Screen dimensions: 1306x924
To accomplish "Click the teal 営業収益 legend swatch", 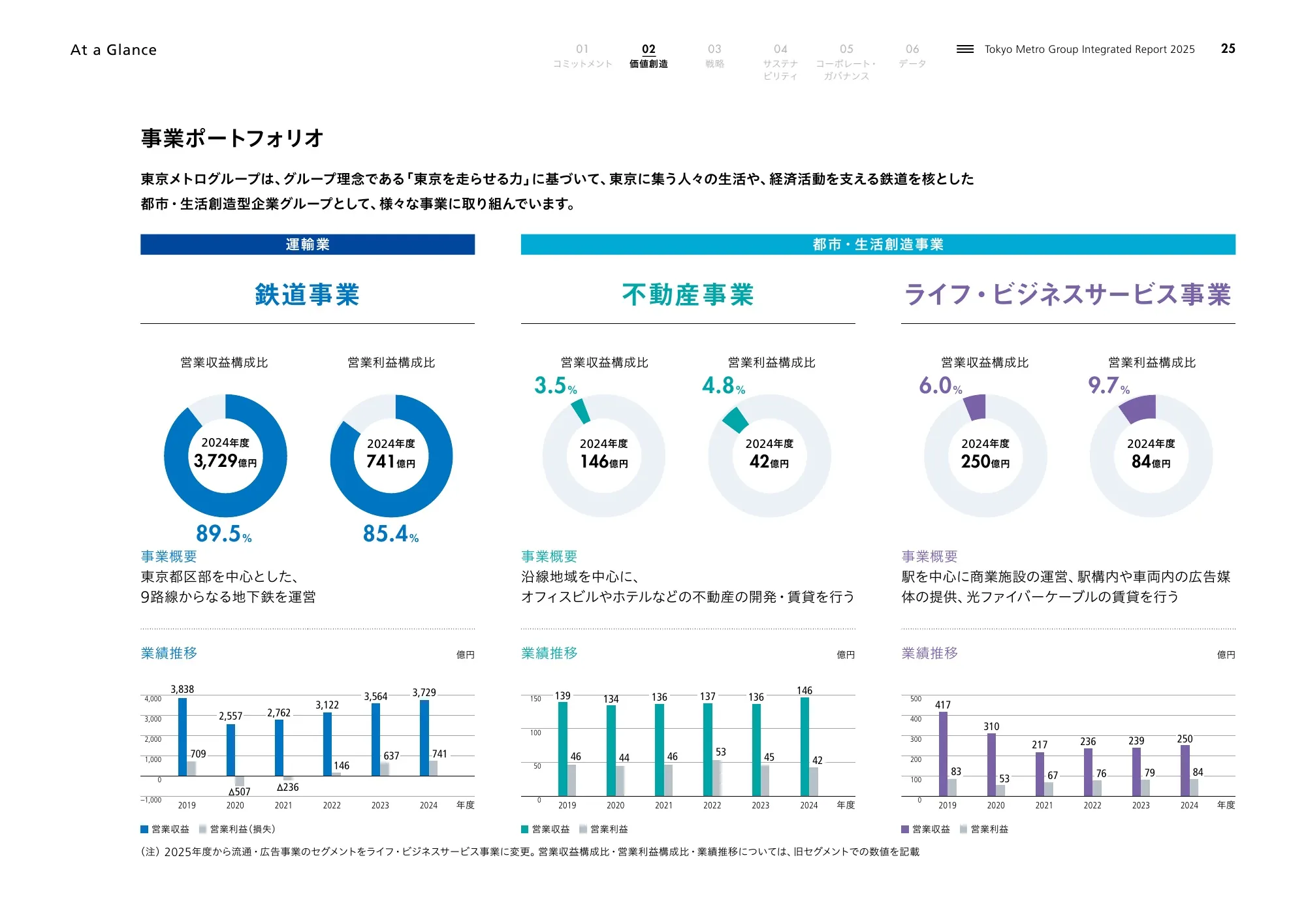I will pos(524,829).
